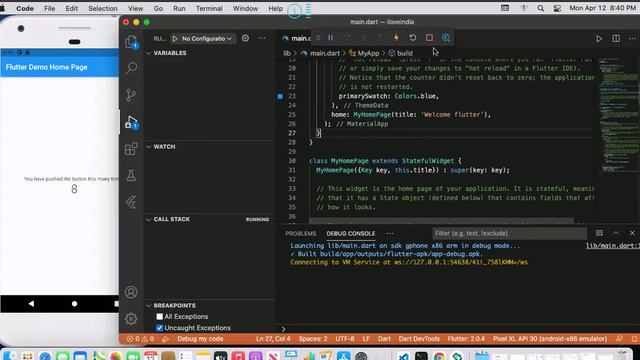The height and width of the screenshot is (360, 640).
Task: Disable the Uncaught Exceptions breakpoint checkbox
Action: (x=160, y=328)
